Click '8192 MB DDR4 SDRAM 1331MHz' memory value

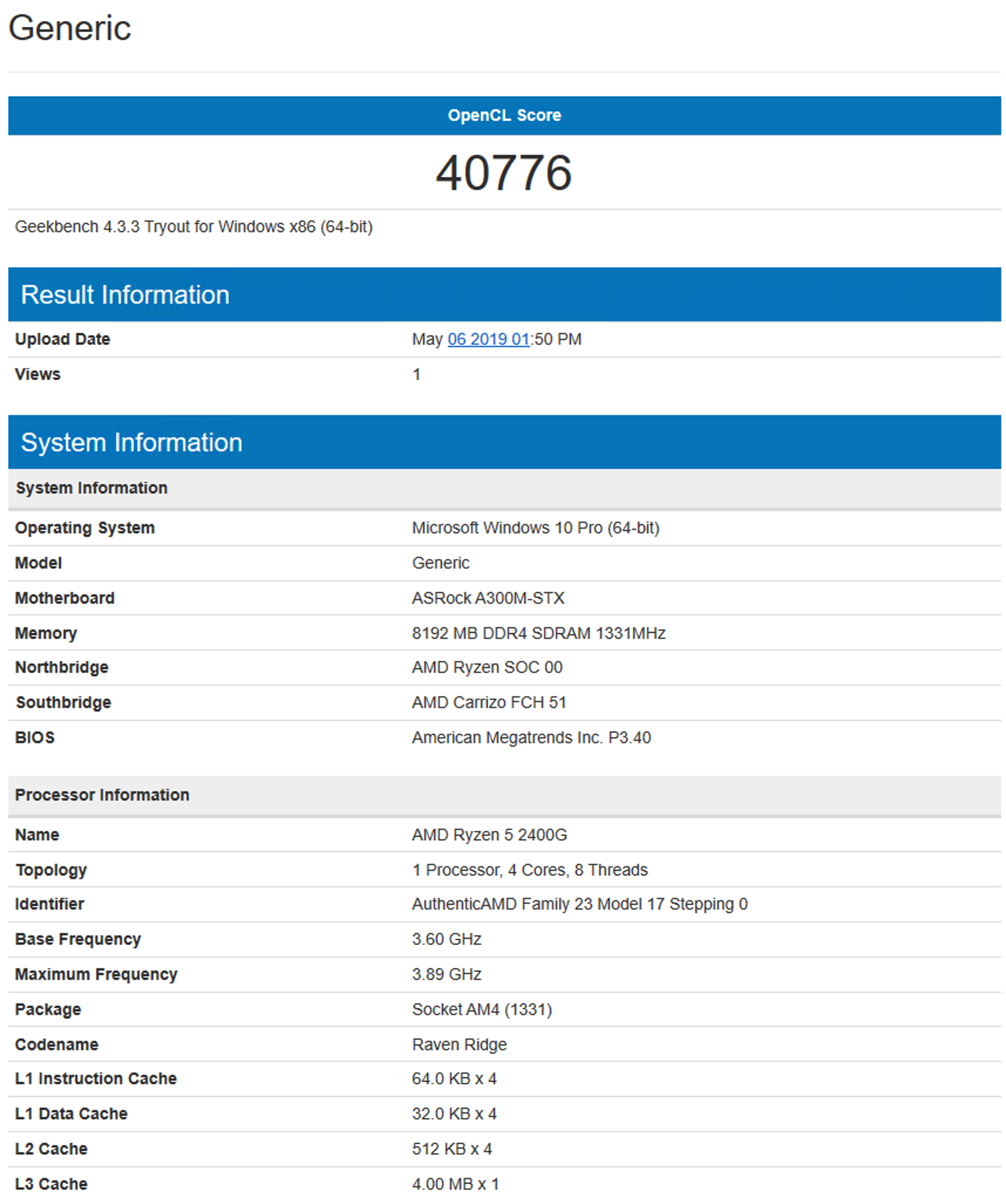tap(538, 634)
